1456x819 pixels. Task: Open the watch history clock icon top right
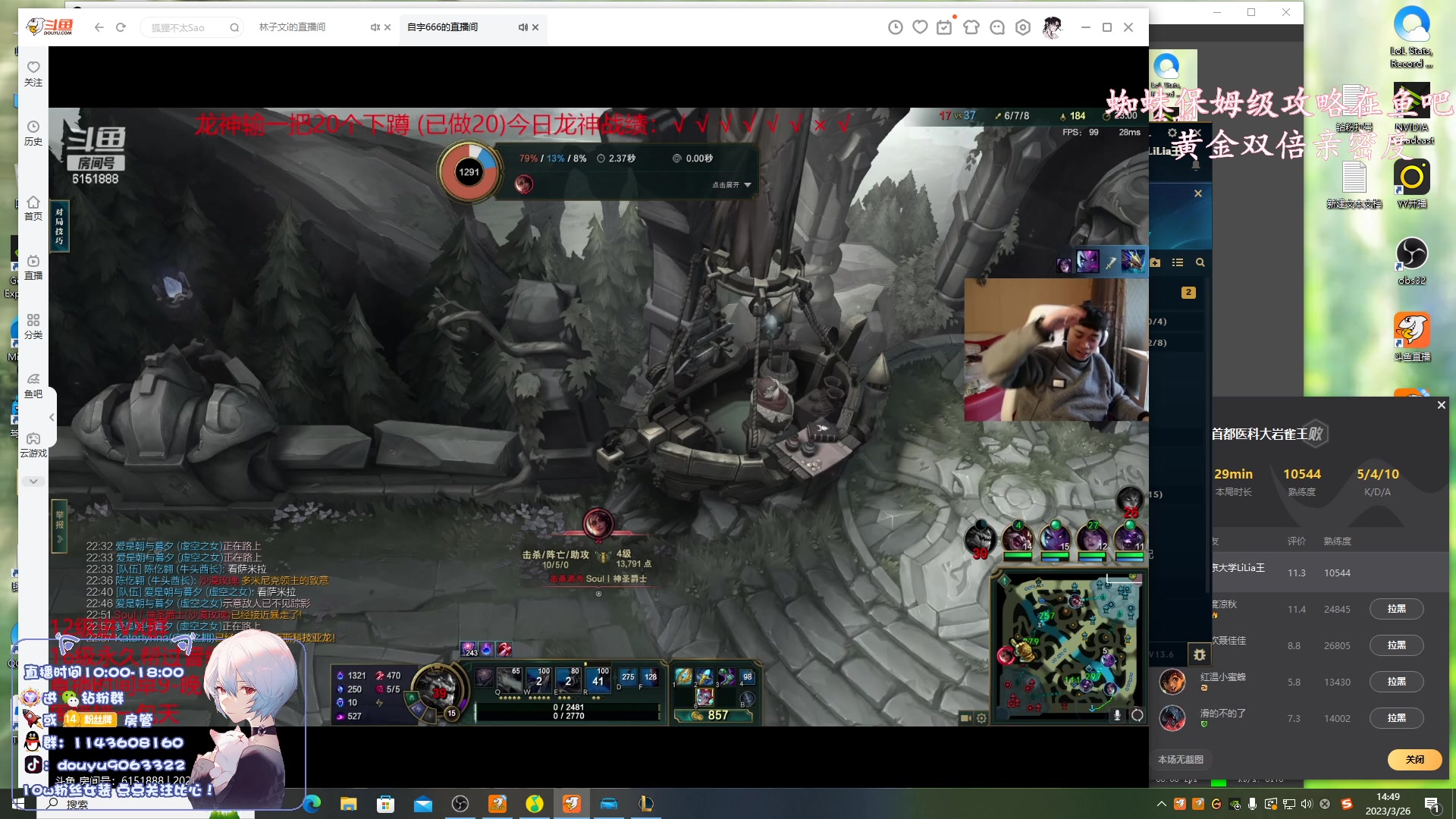896,27
